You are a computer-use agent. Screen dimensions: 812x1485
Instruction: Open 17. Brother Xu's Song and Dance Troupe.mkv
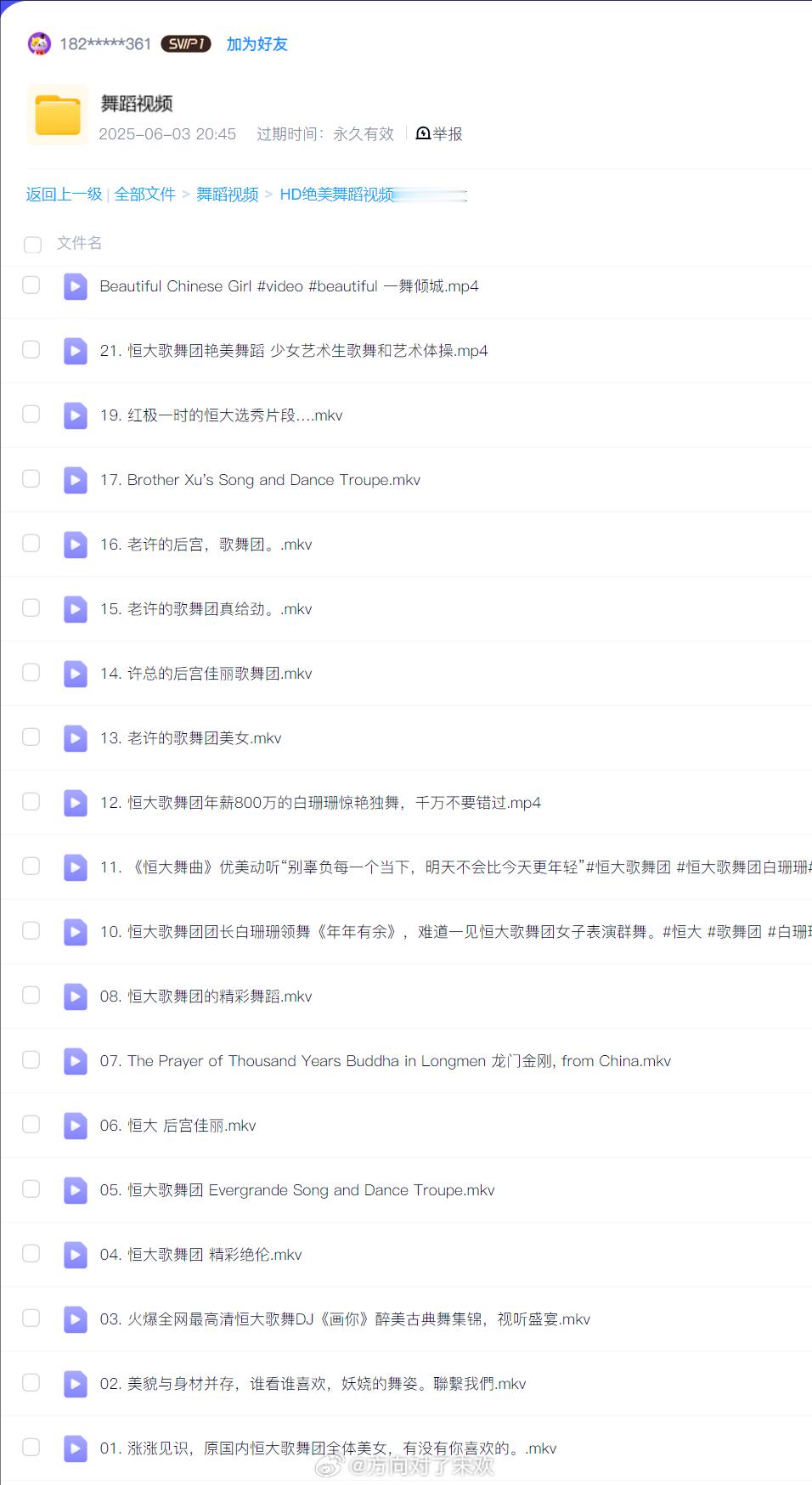[260, 480]
